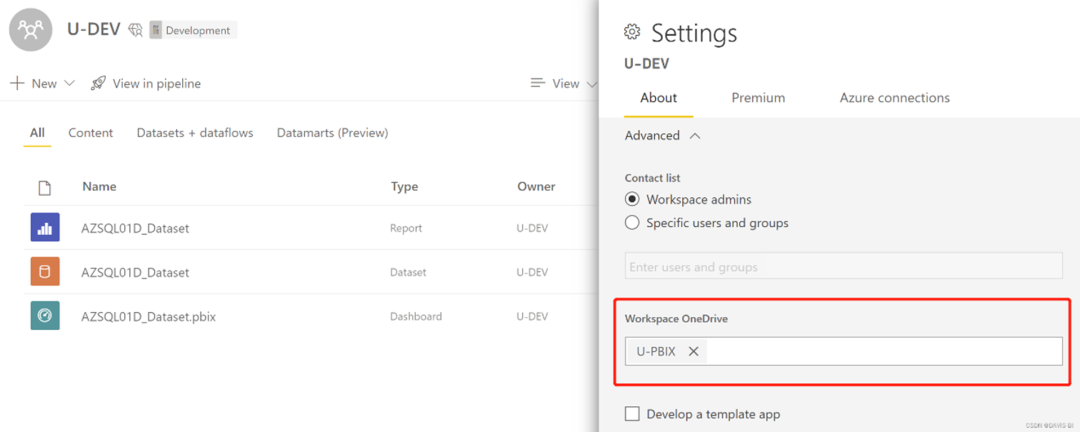Screen dimensions: 1080x432
Task: Switch to the Premium settings tab
Action: (758, 98)
